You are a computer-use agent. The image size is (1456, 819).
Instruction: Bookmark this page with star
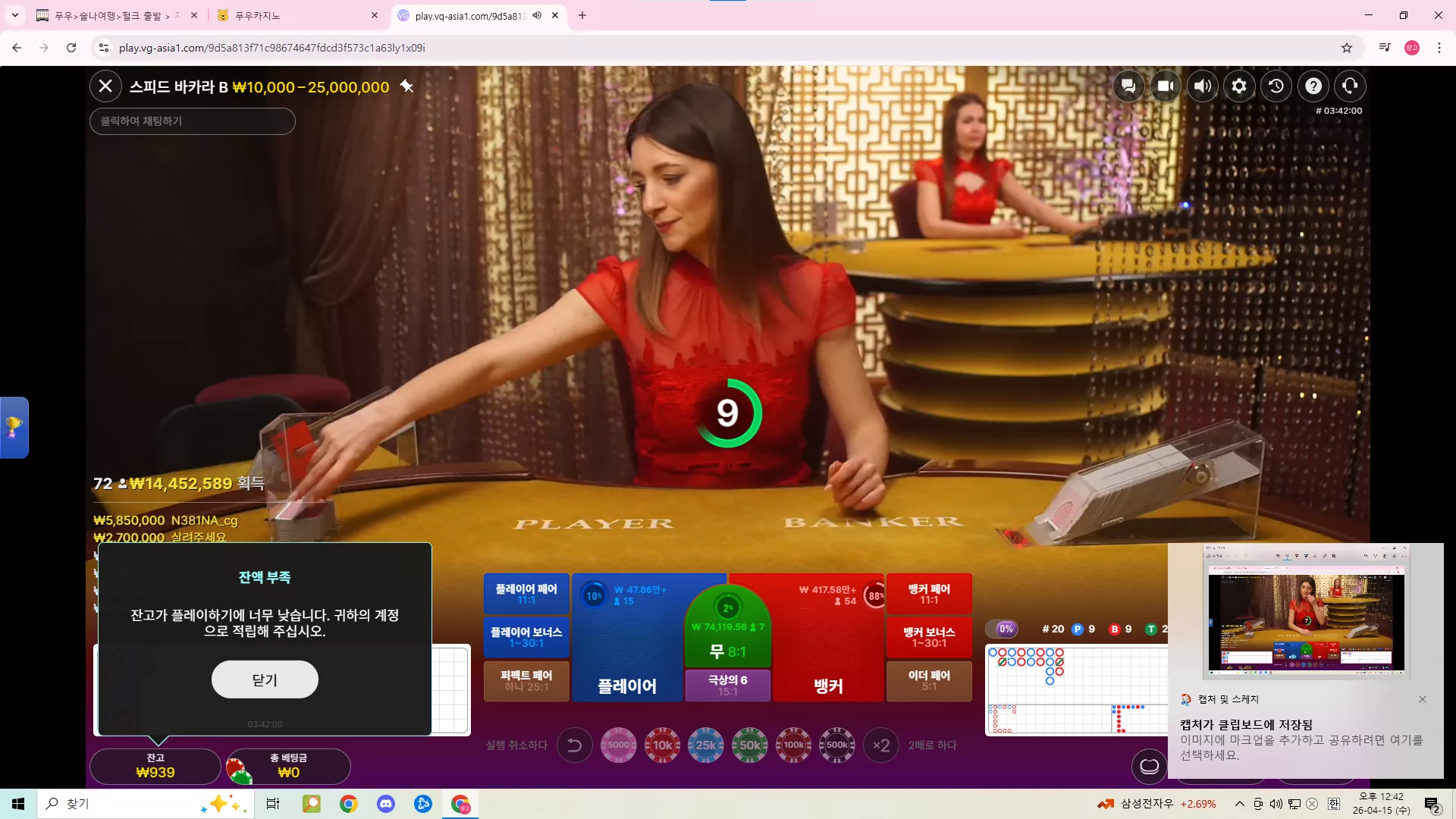coord(1347,48)
